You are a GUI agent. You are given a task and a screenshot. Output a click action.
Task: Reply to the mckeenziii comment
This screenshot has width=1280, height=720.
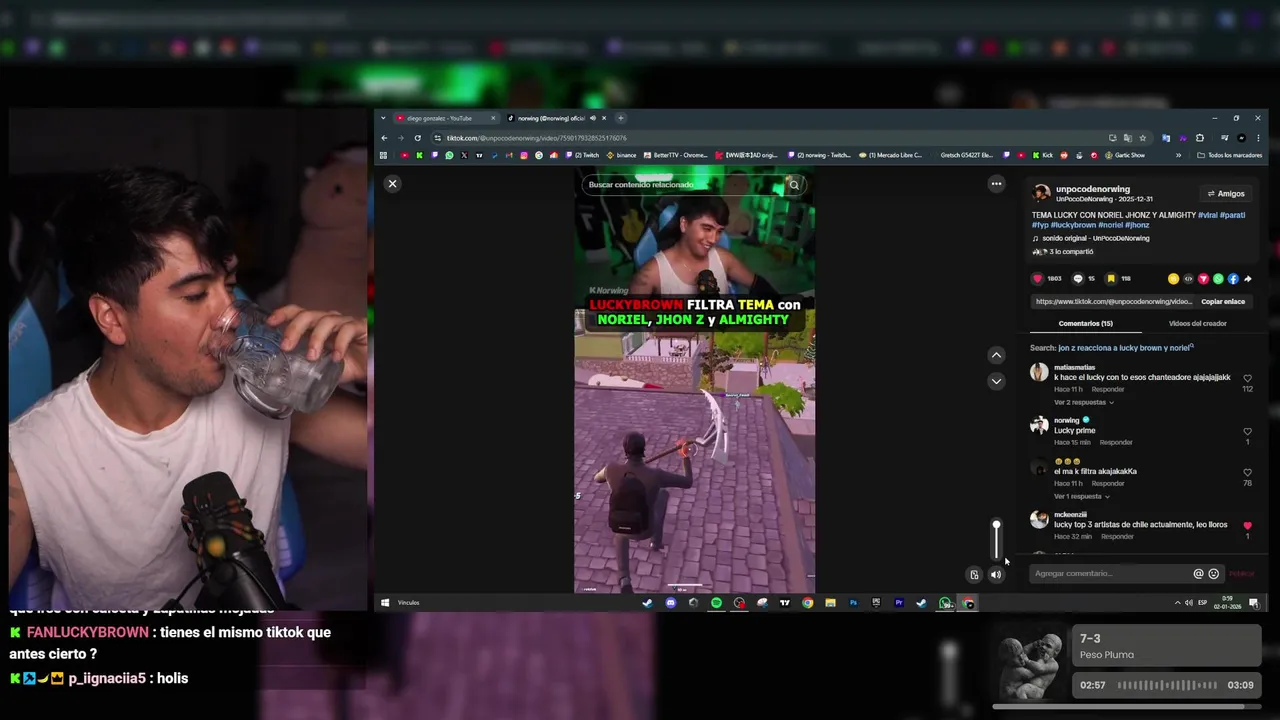click(1117, 536)
